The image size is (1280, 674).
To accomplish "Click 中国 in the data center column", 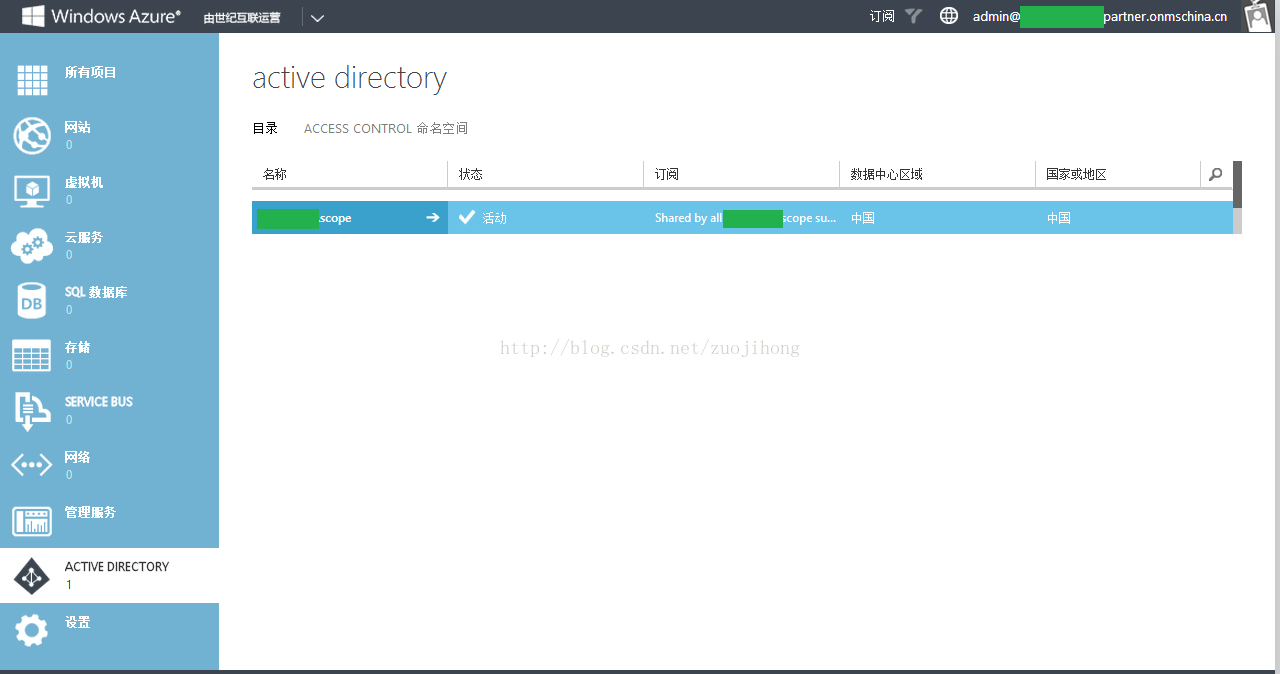I will click(x=863, y=218).
